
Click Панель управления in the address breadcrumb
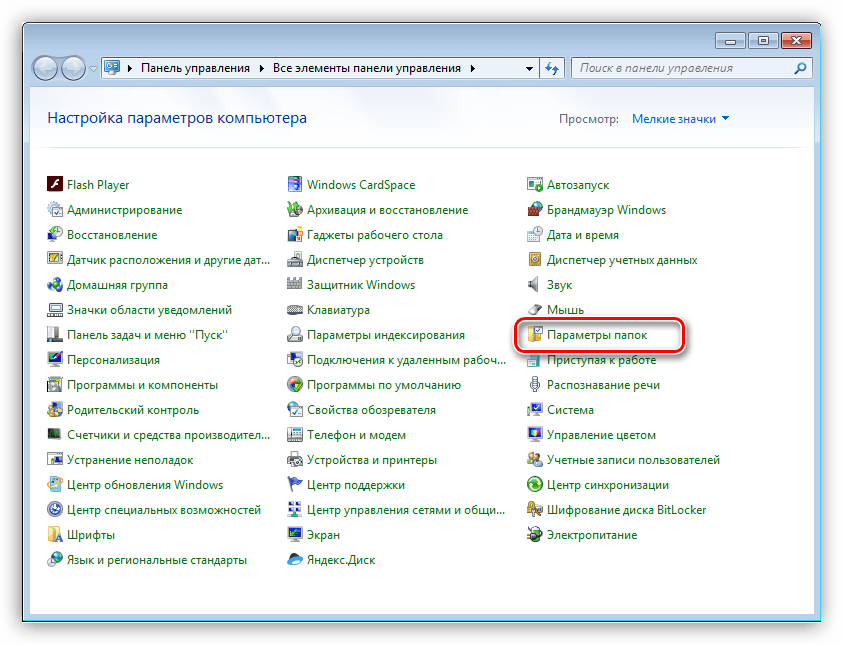(x=195, y=69)
